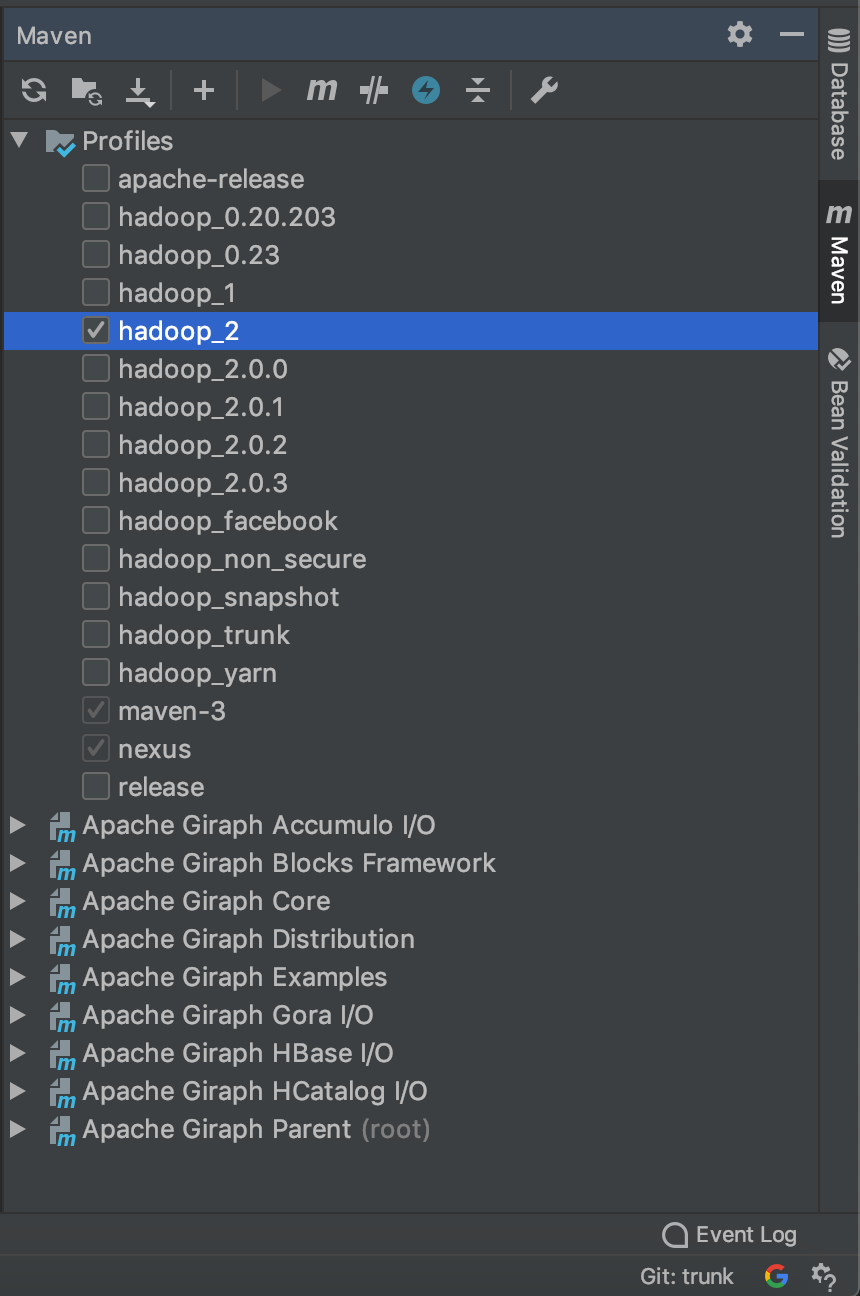This screenshot has height=1296, width=860.
Task: Open the Bean Validation side tab
Action: [838, 443]
